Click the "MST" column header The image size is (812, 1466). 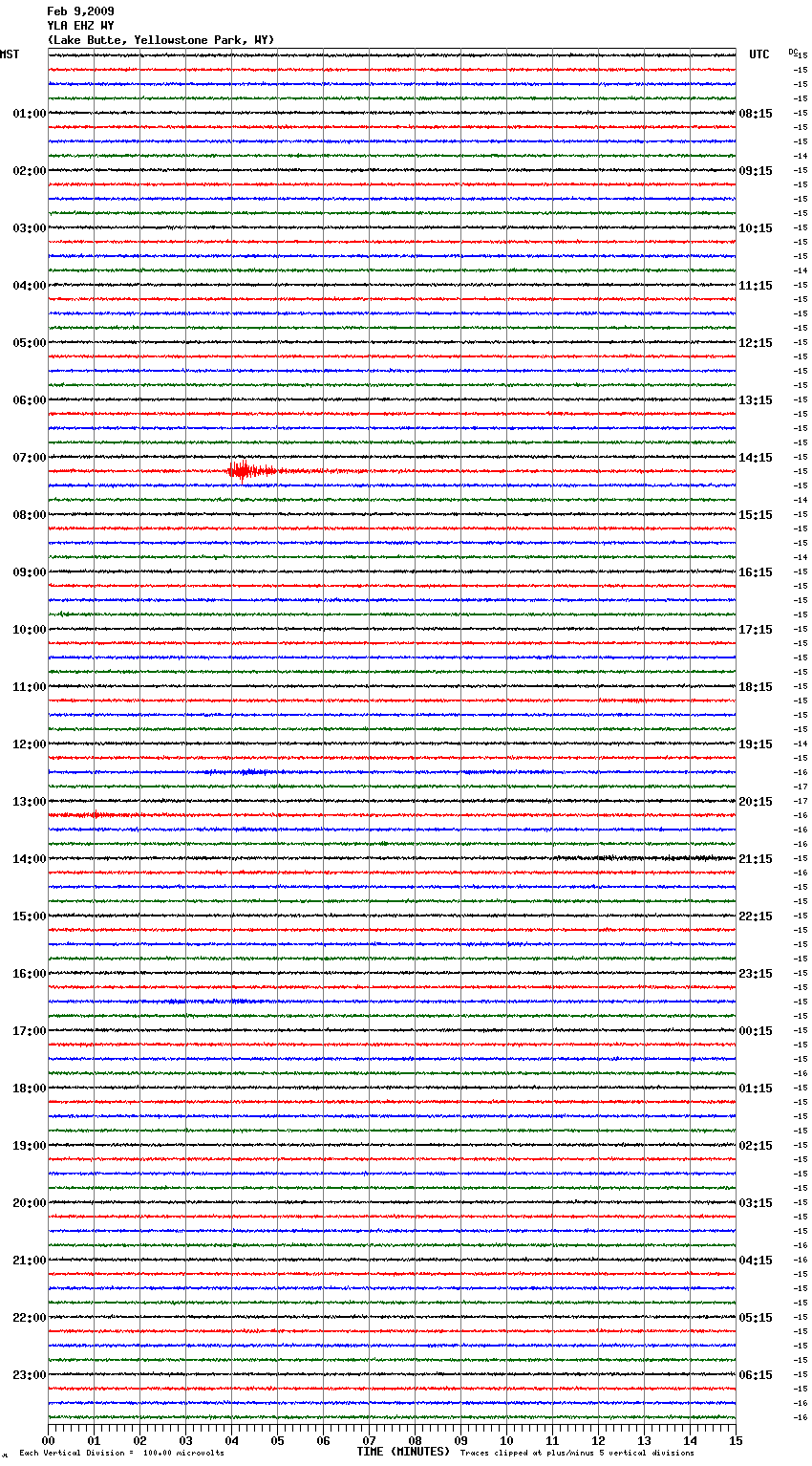tap(10, 54)
